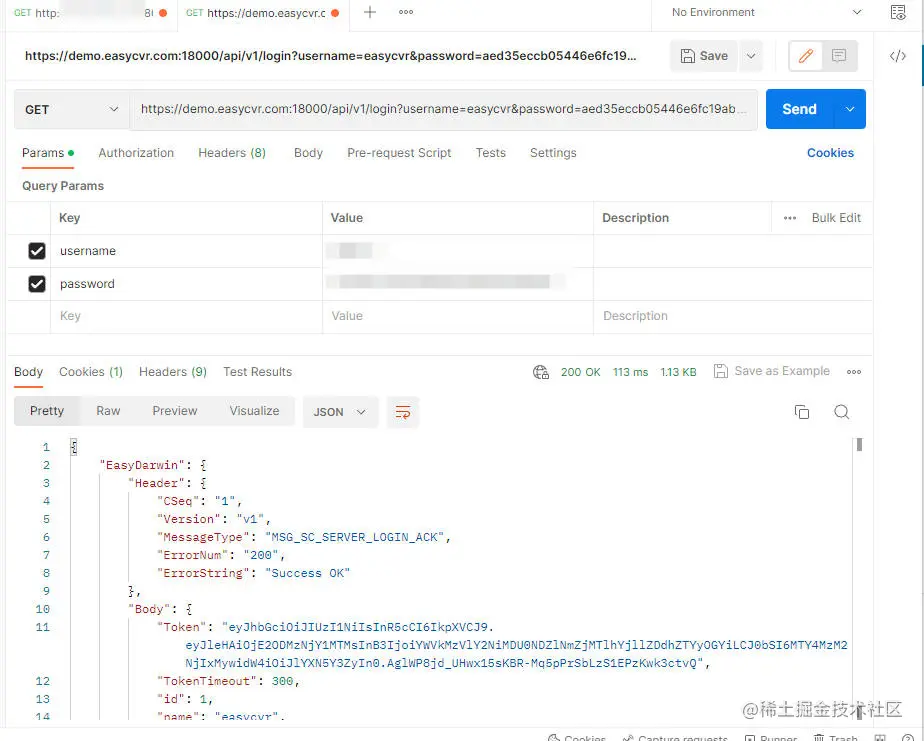
Task: Click the empty Key field in new row
Action: coord(186,317)
